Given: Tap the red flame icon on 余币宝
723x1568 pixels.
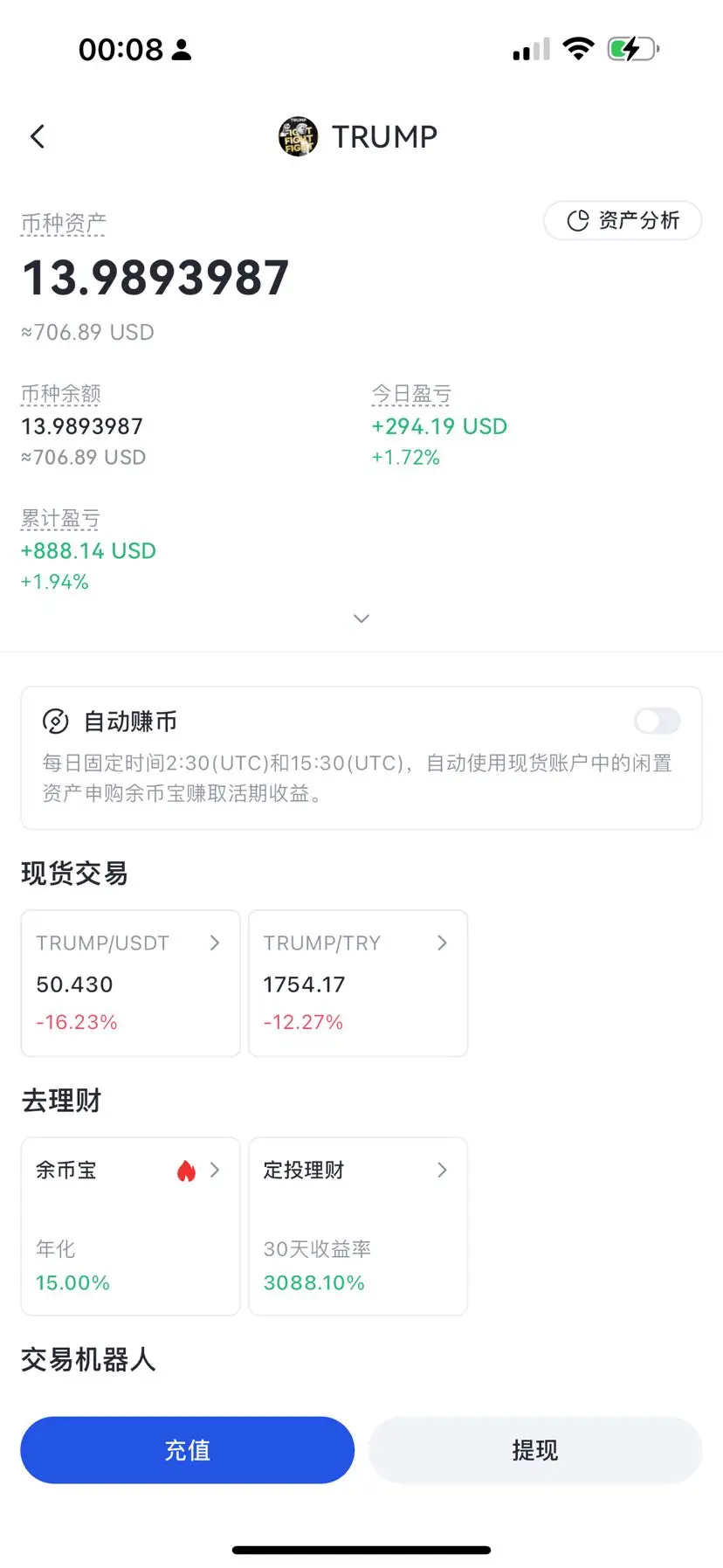Looking at the screenshot, I should pyautogui.click(x=186, y=1171).
